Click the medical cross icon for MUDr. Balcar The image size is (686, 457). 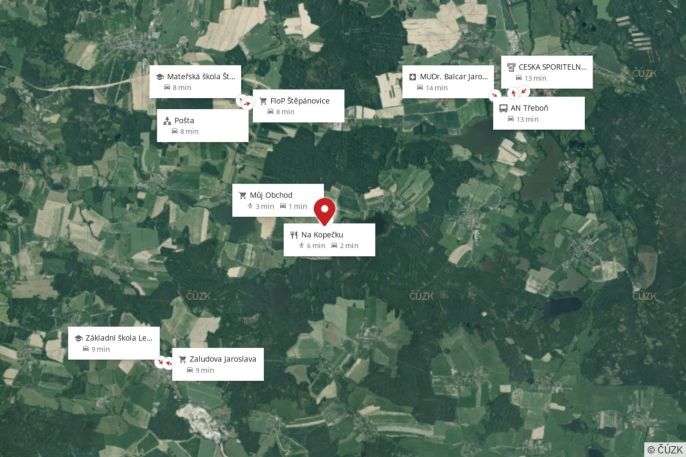[x=412, y=77]
